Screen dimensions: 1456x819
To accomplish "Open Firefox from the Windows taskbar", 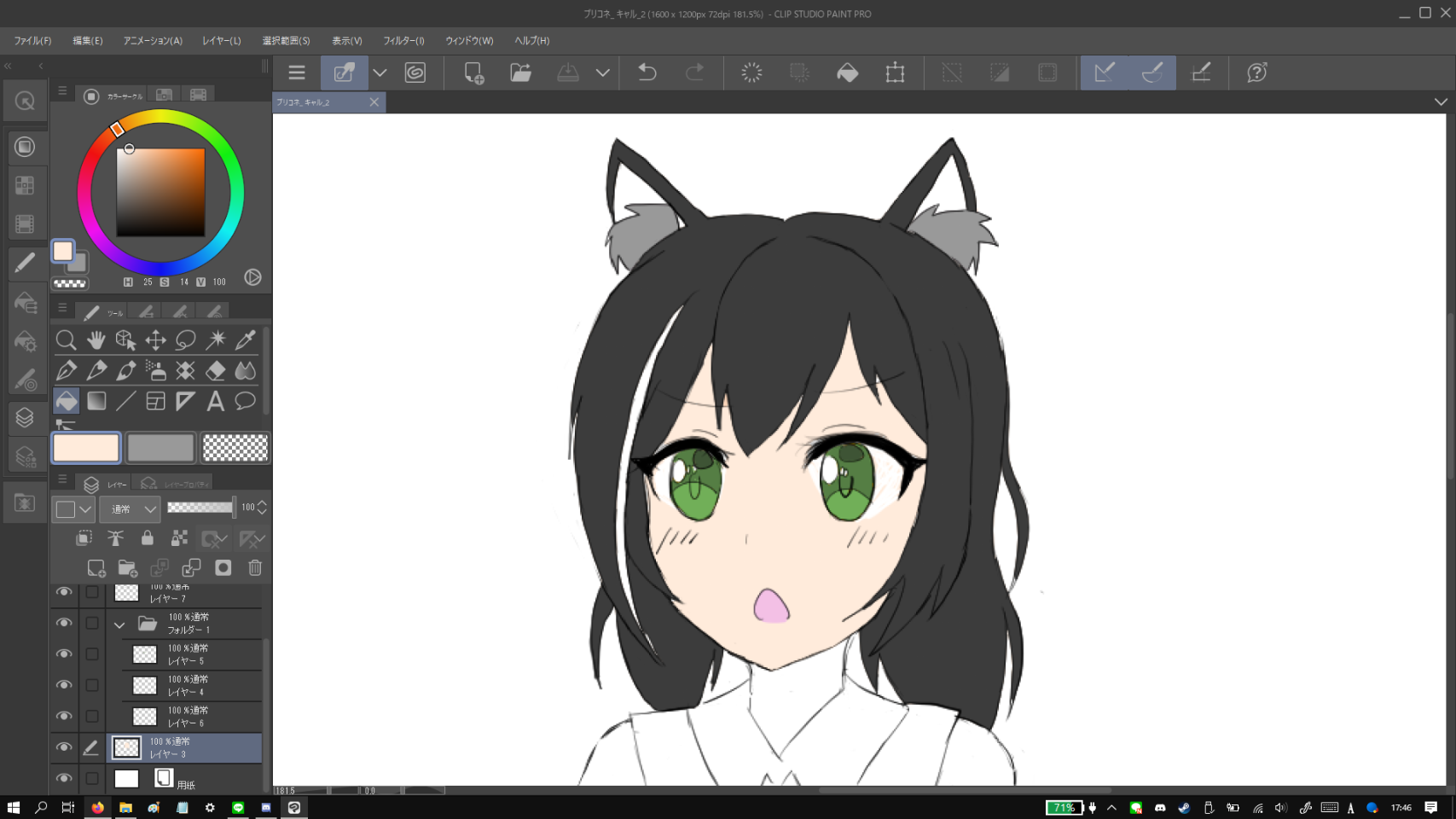I will coord(97,807).
